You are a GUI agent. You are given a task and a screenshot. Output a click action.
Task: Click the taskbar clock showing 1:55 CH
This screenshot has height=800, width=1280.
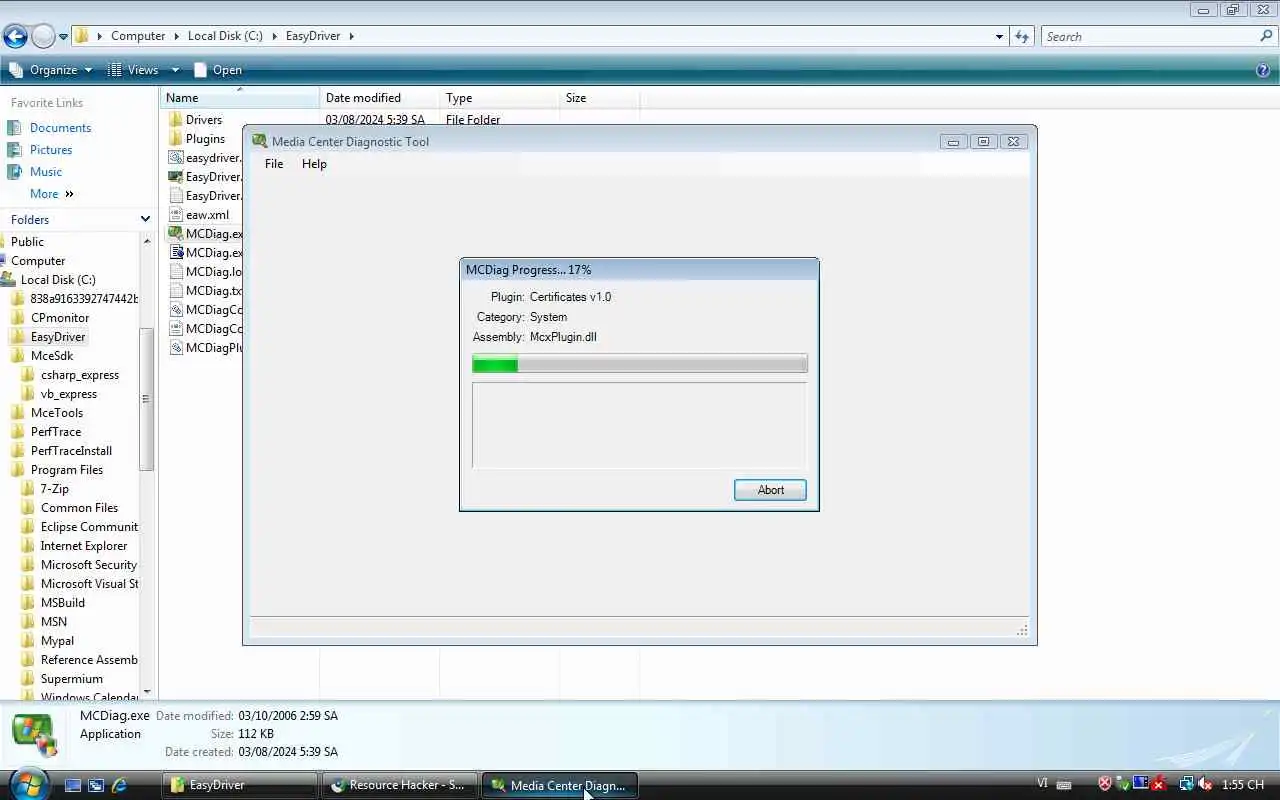[1243, 785]
